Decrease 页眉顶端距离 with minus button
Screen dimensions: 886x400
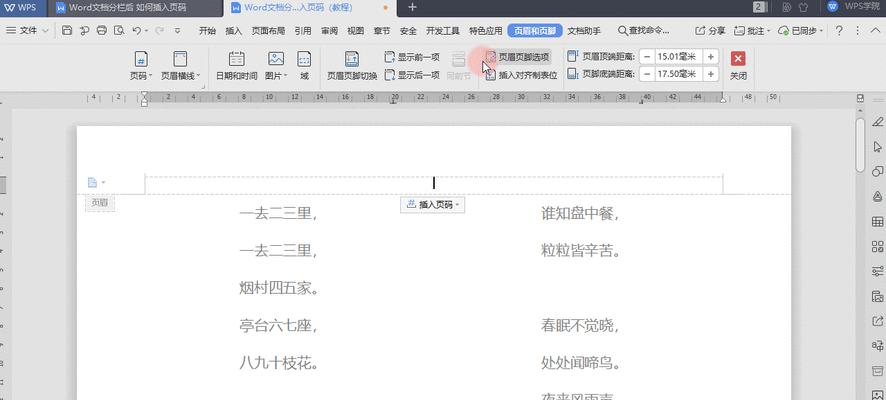coord(646,56)
